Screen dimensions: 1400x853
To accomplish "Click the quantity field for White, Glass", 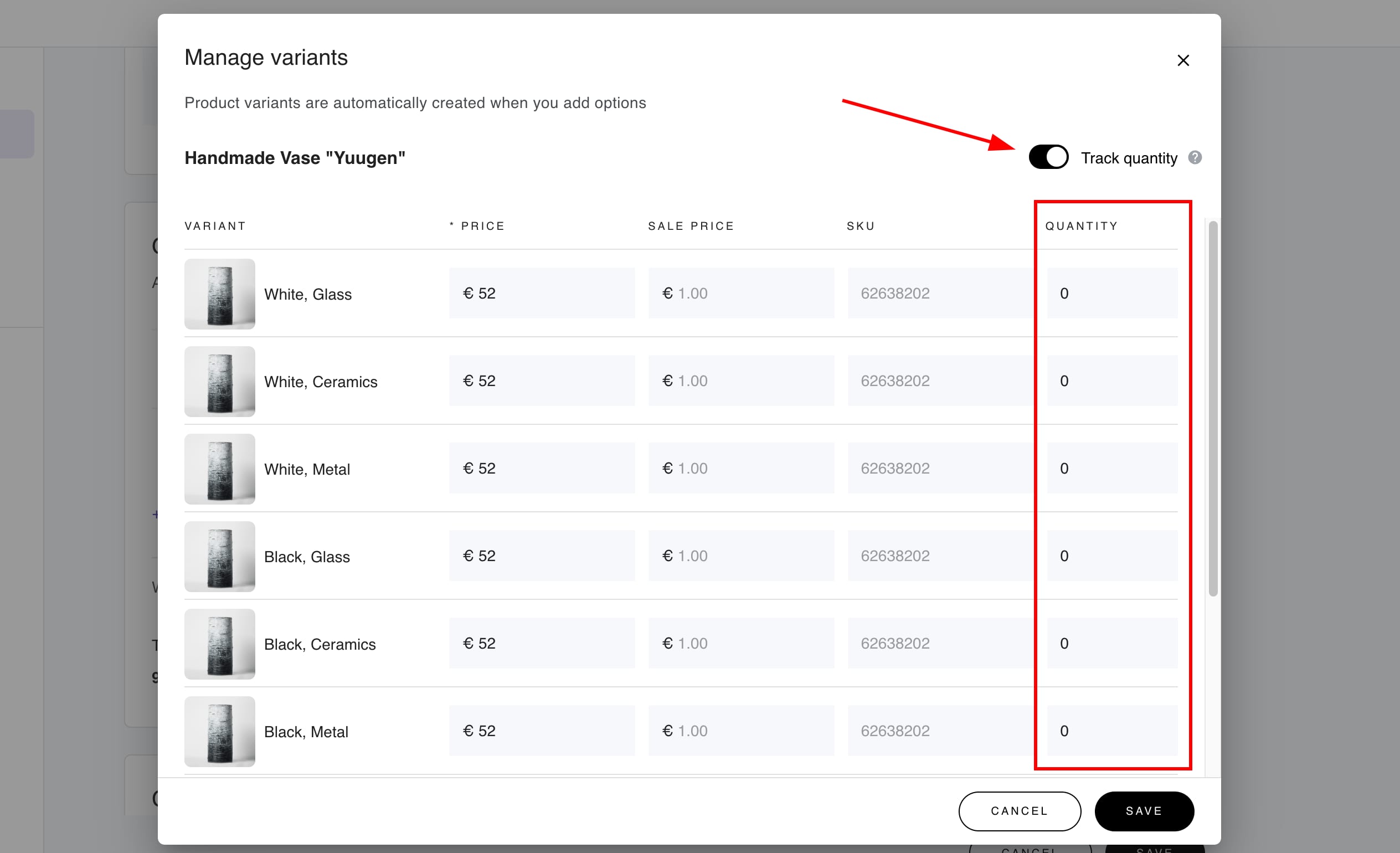I will click(1111, 293).
